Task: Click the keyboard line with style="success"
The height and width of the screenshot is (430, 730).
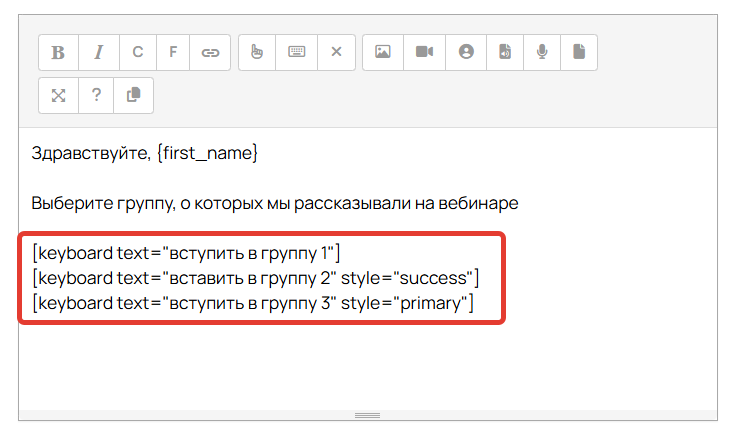Action: [x=256, y=278]
